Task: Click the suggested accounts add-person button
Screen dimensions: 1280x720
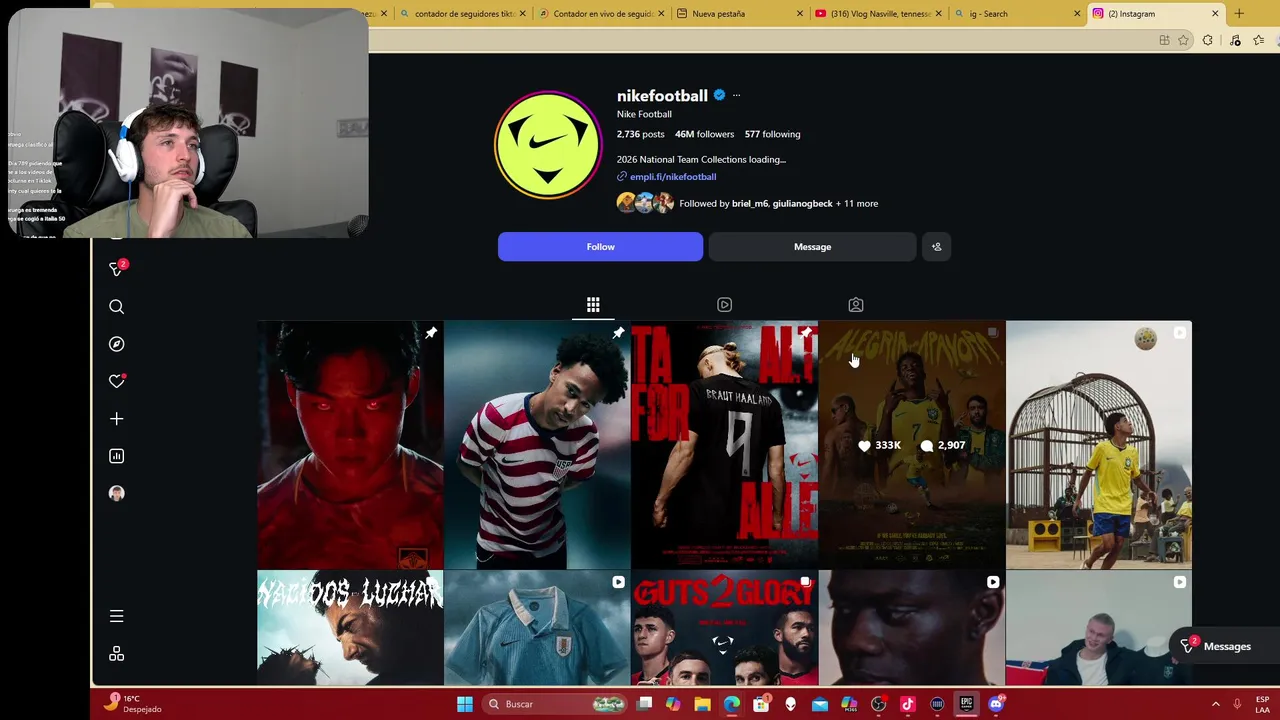Action: (x=936, y=247)
